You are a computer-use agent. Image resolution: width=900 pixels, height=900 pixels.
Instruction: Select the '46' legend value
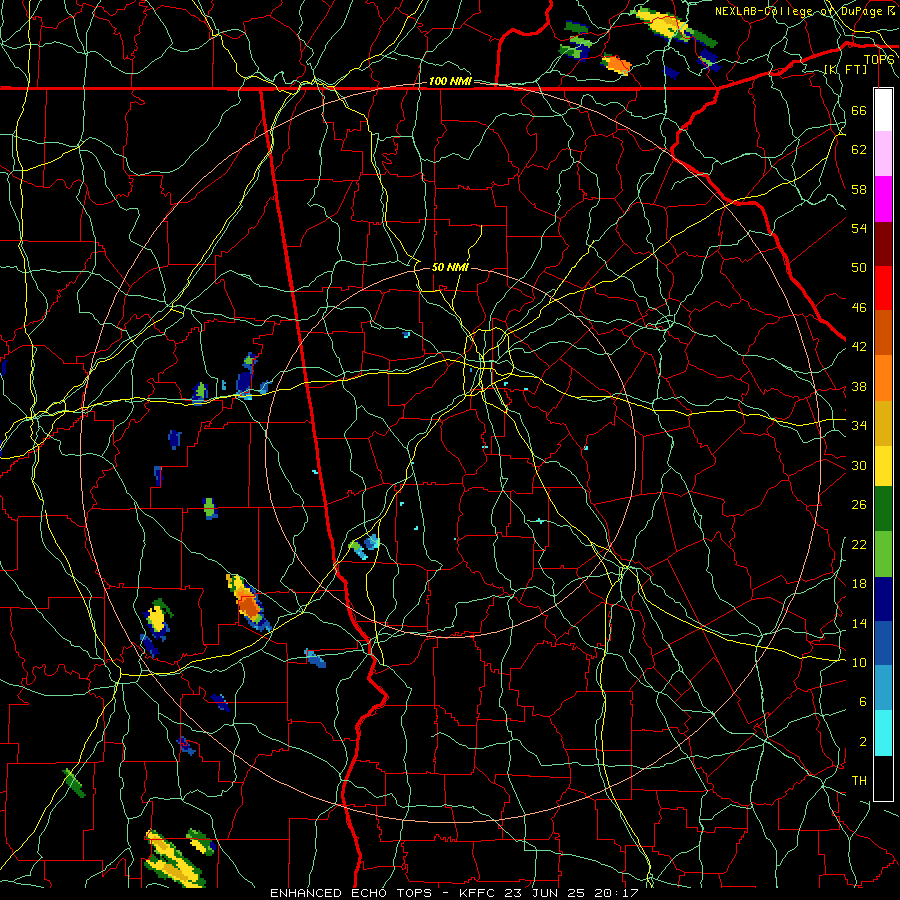pos(859,308)
